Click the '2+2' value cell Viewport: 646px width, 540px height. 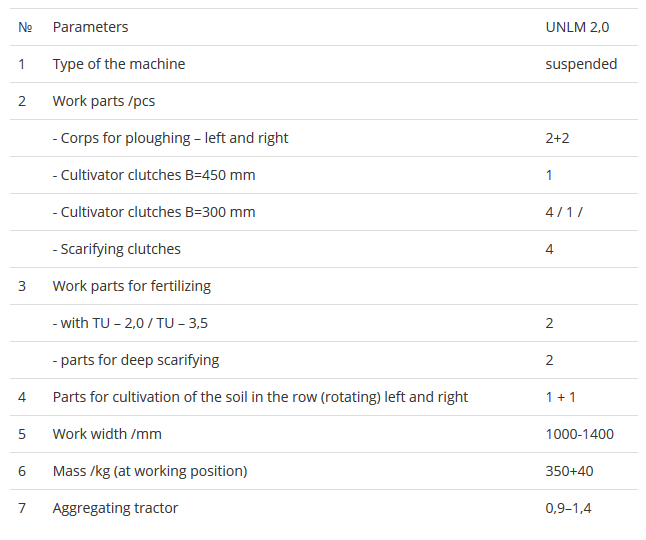click(557, 138)
